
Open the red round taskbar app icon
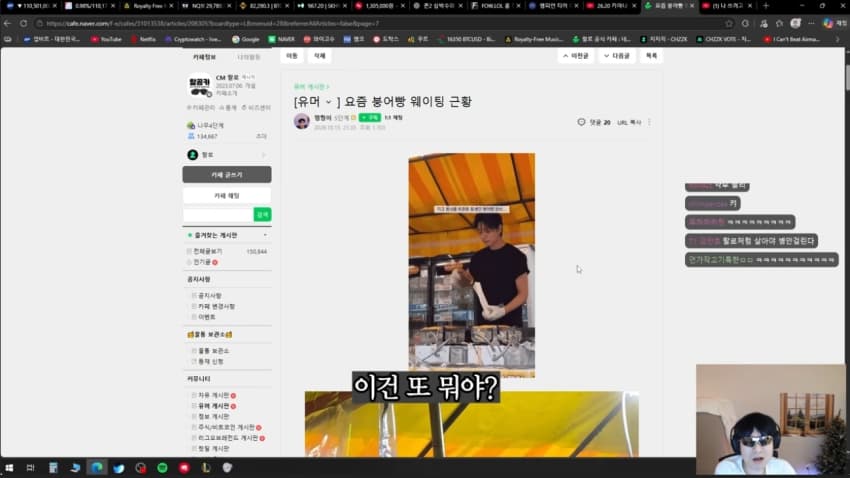[184, 468]
